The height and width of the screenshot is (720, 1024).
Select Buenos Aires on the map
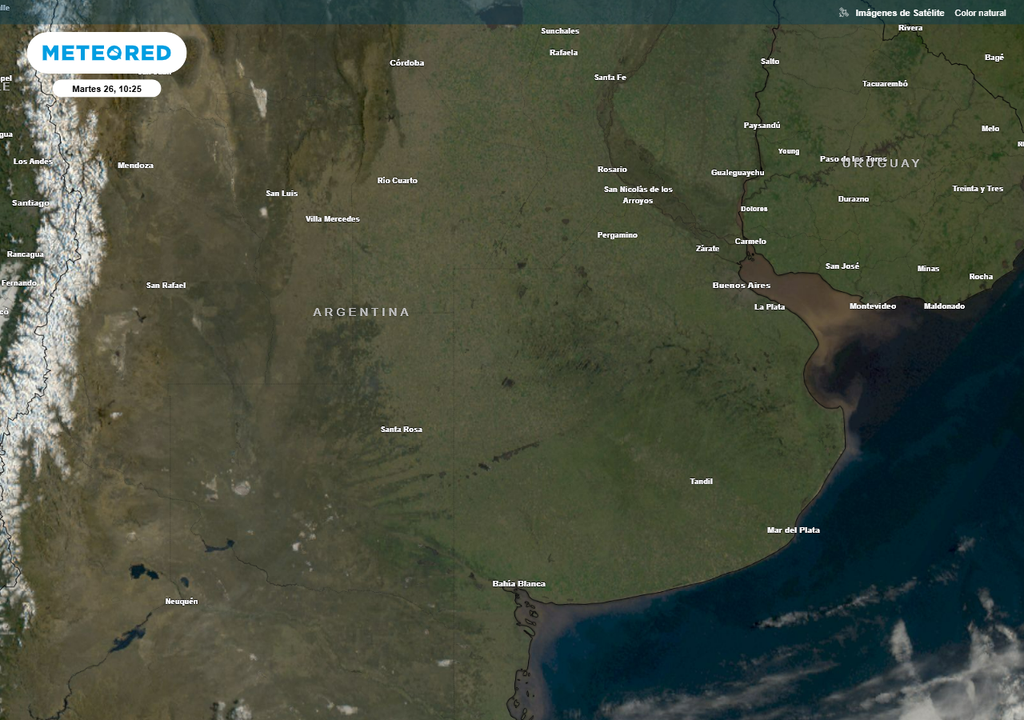(741, 285)
